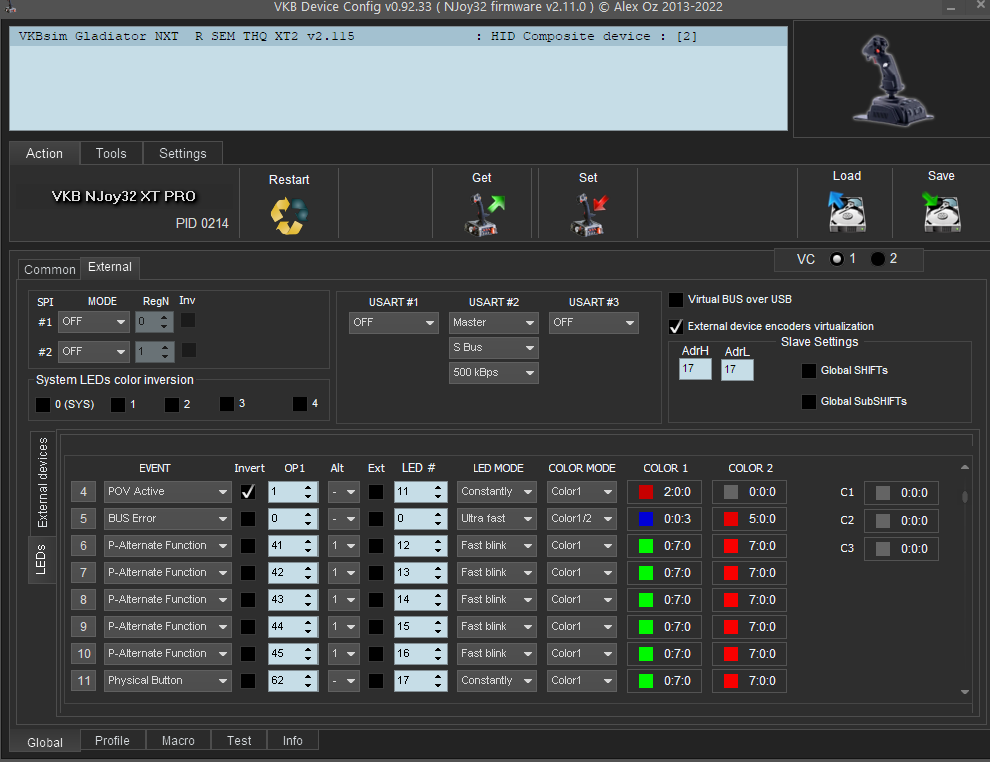Click the C1 color swatch
Image resolution: width=990 pixels, height=762 pixels.
(x=883, y=493)
